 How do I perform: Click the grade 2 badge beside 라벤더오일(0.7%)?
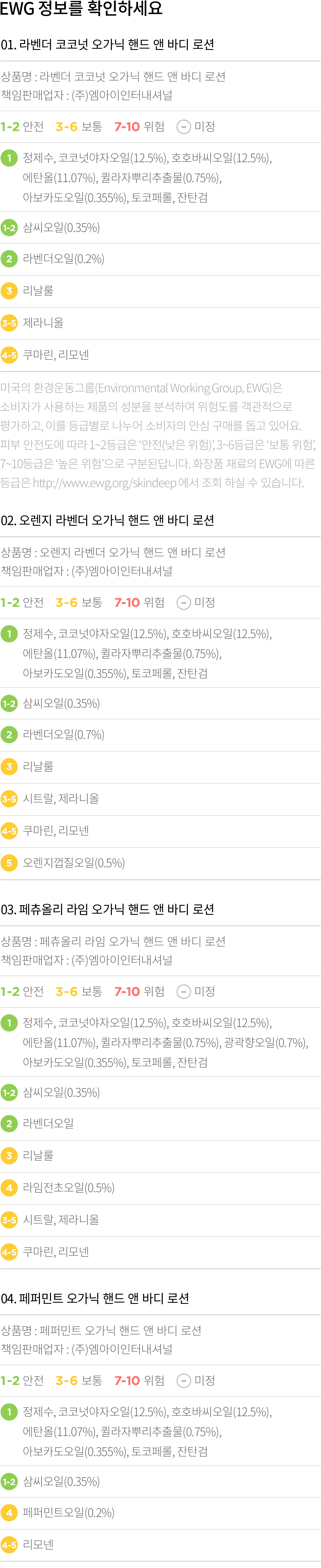pos(9,735)
